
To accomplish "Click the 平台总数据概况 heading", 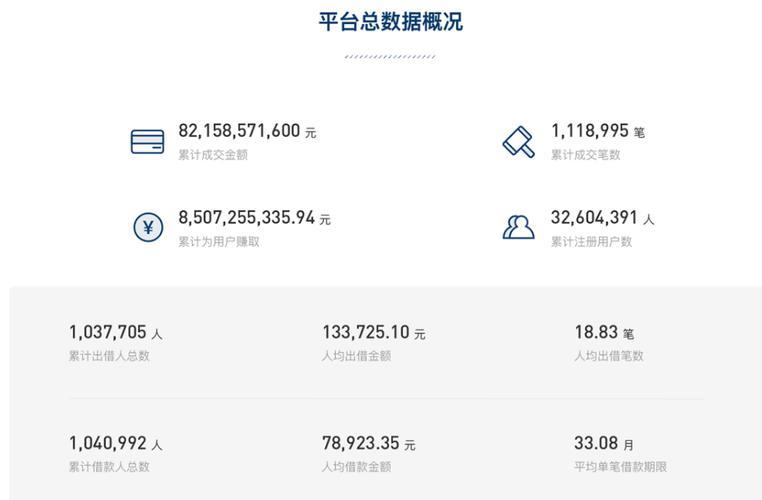I will (x=391, y=22).
